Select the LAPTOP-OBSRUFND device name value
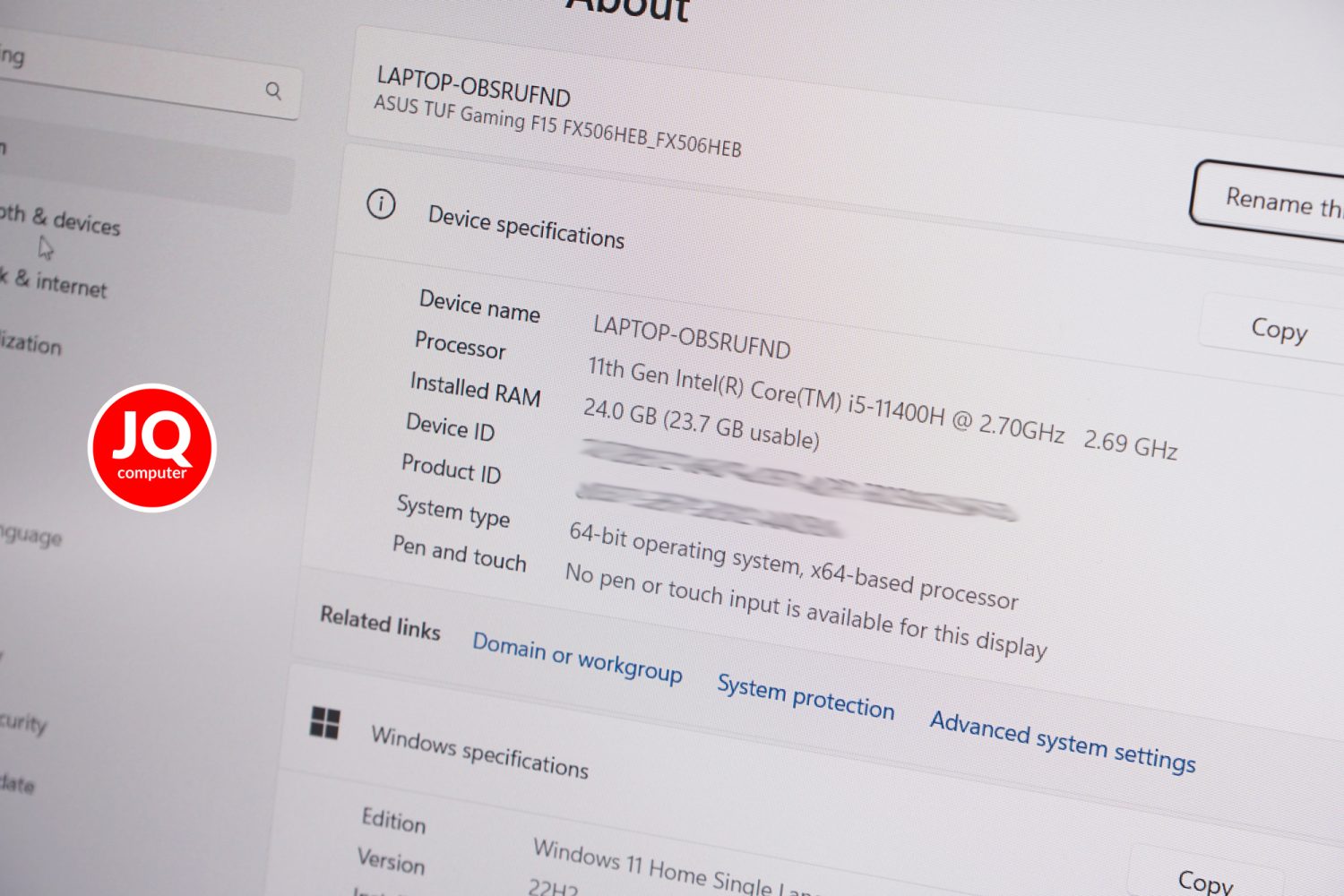The height and width of the screenshot is (896, 1344). point(692,337)
